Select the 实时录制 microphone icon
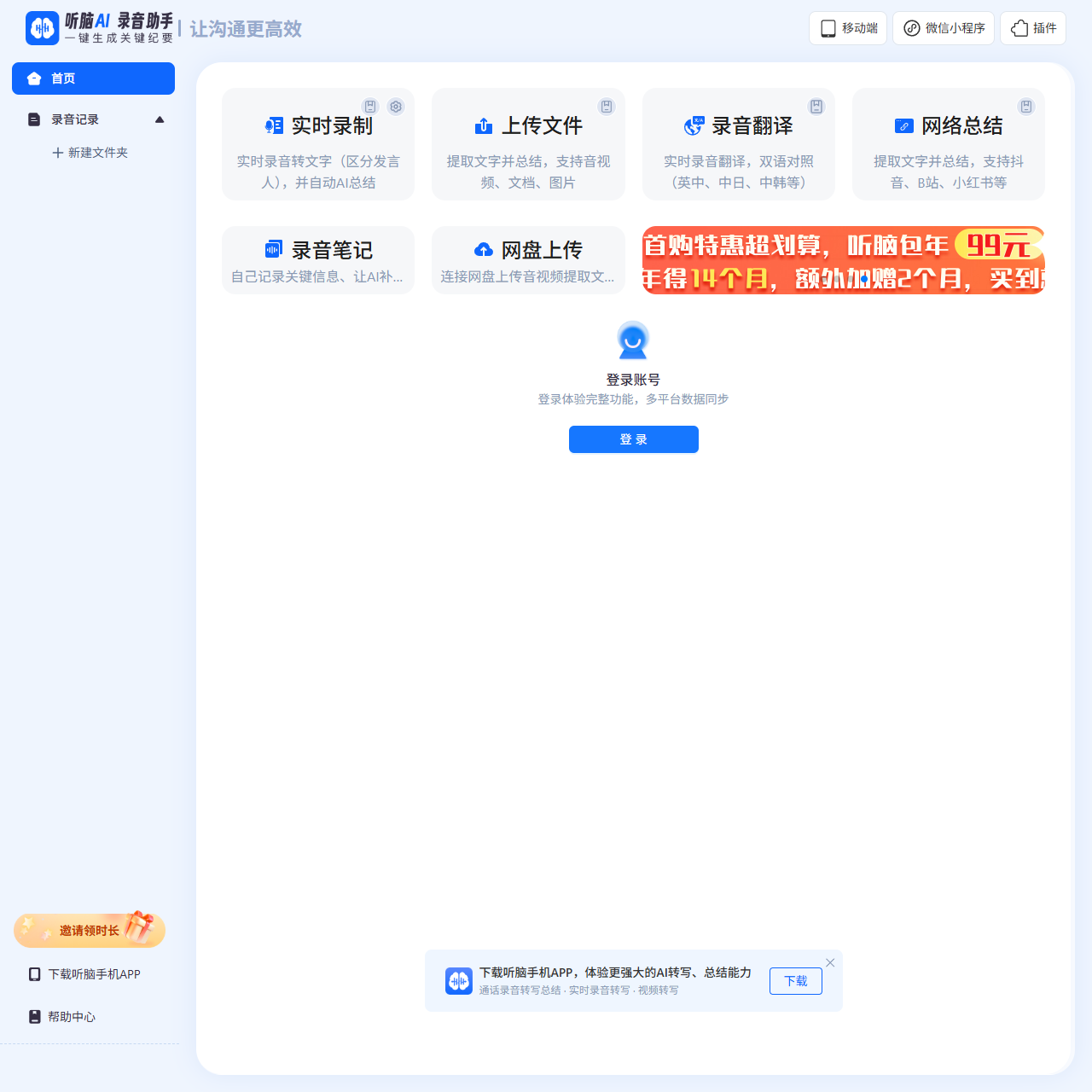1092x1092 pixels. coord(274,125)
